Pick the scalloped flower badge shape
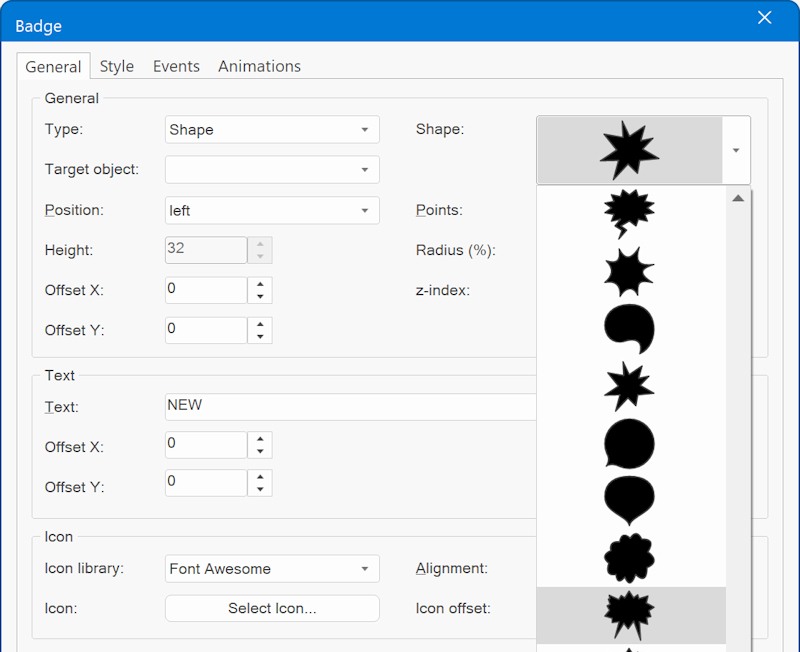The image size is (800, 652). [x=630, y=558]
